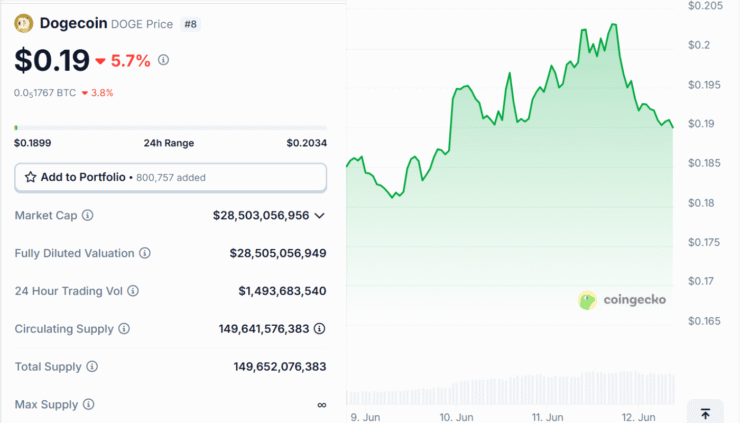
Task: Click the 149,652,076,383 total supply value
Action: click(x=280, y=366)
